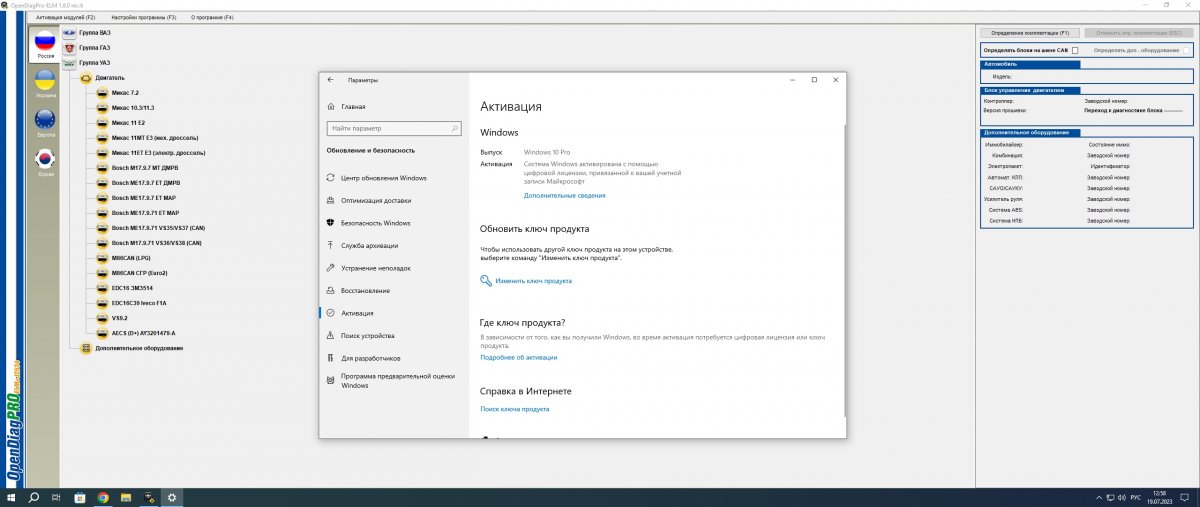Click the engine icon beside Микас 11 Е2
Image resolution: width=1200 pixels, height=507 pixels.
(x=102, y=123)
